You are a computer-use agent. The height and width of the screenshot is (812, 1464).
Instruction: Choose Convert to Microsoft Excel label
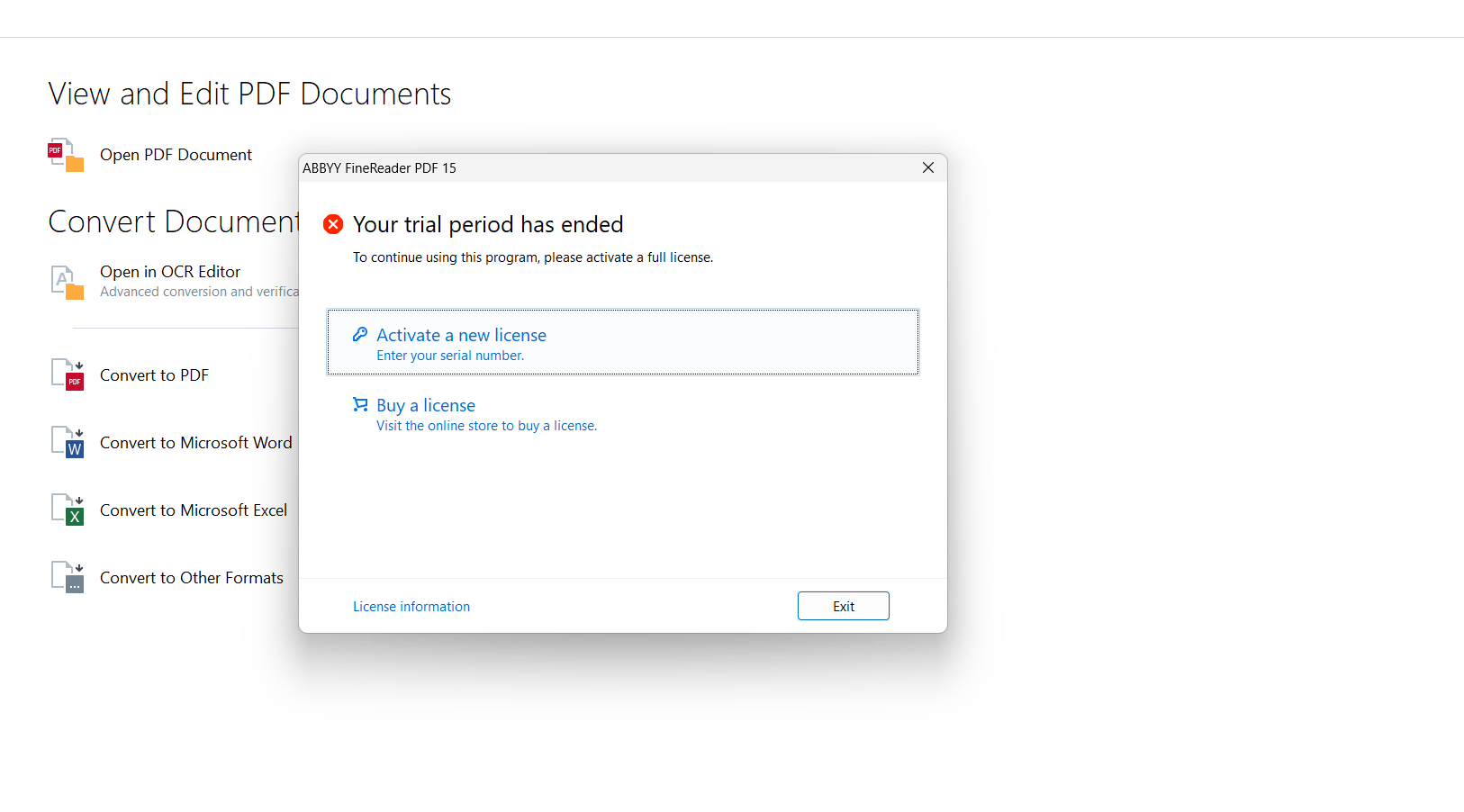(194, 510)
